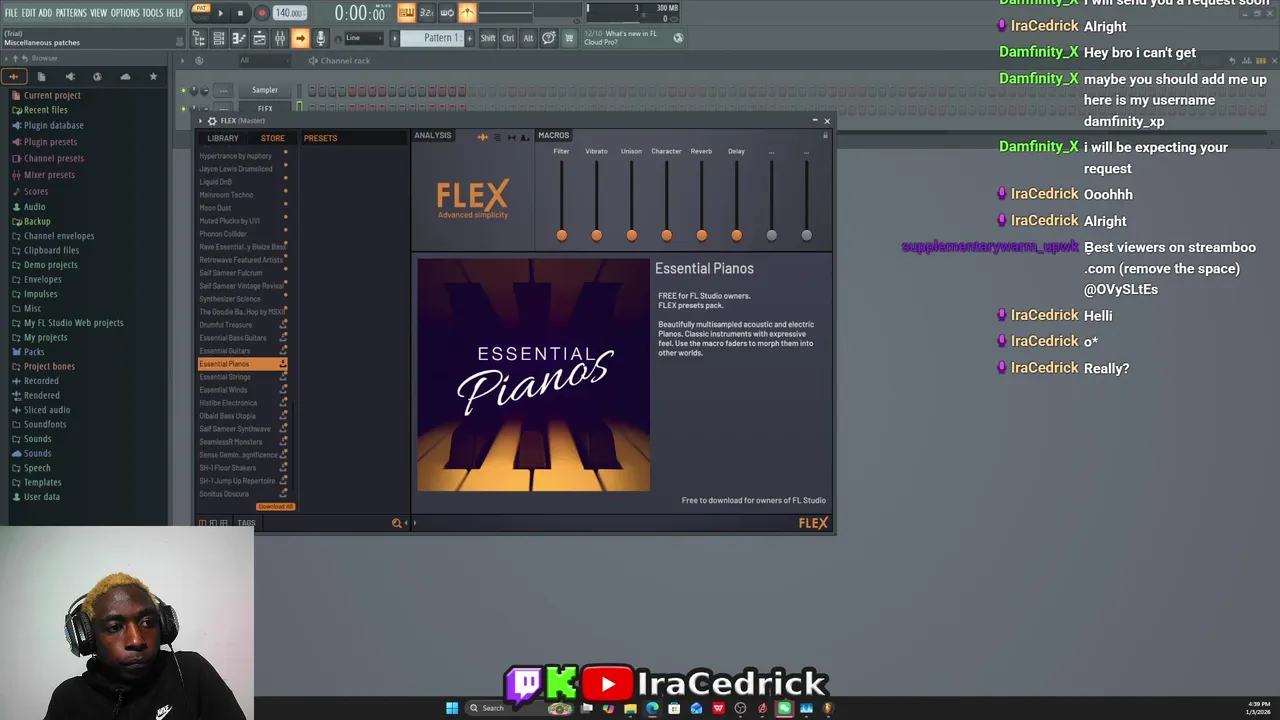Expand the Templates folder
Screen dimensions: 1280x720
coord(42,482)
